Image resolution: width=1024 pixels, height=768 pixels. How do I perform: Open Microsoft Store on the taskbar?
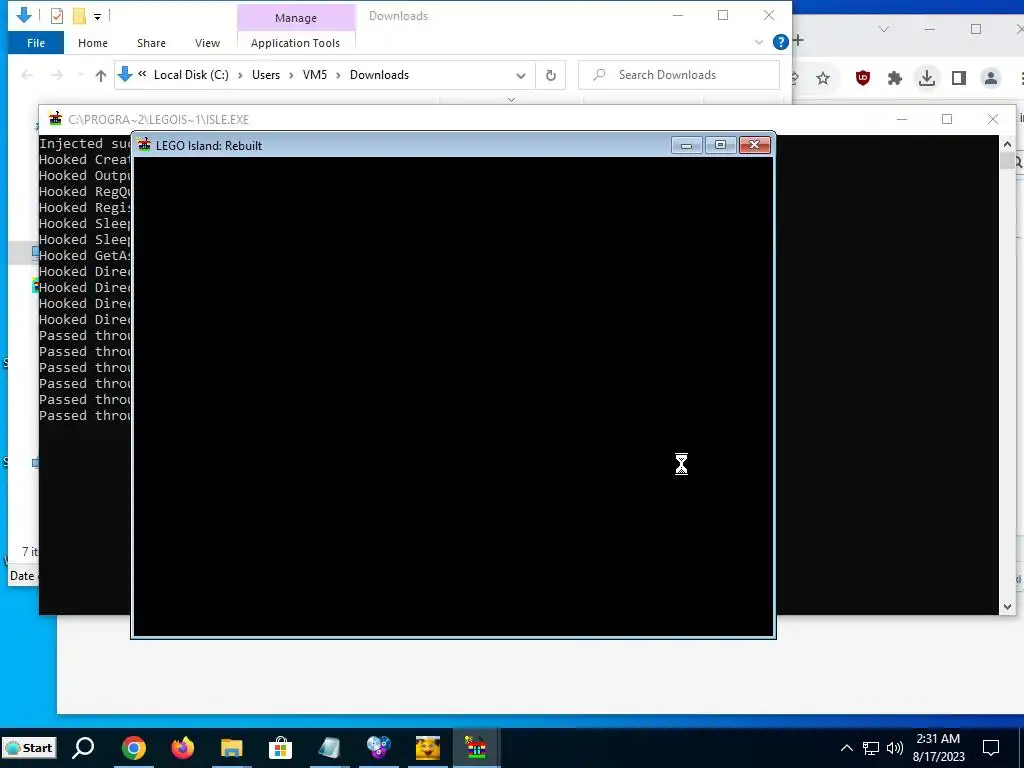[x=280, y=748]
